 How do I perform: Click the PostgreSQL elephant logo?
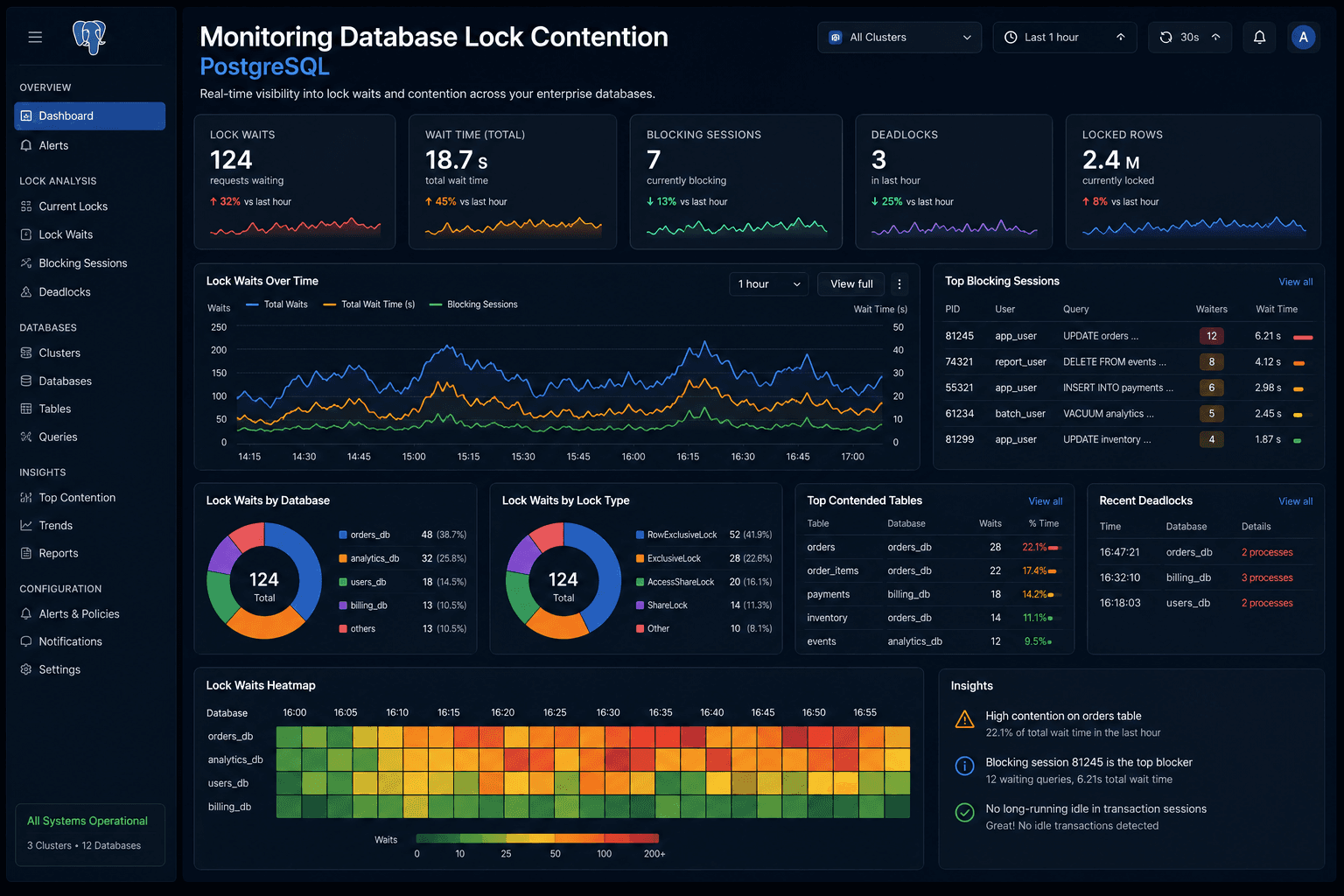pos(89,37)
